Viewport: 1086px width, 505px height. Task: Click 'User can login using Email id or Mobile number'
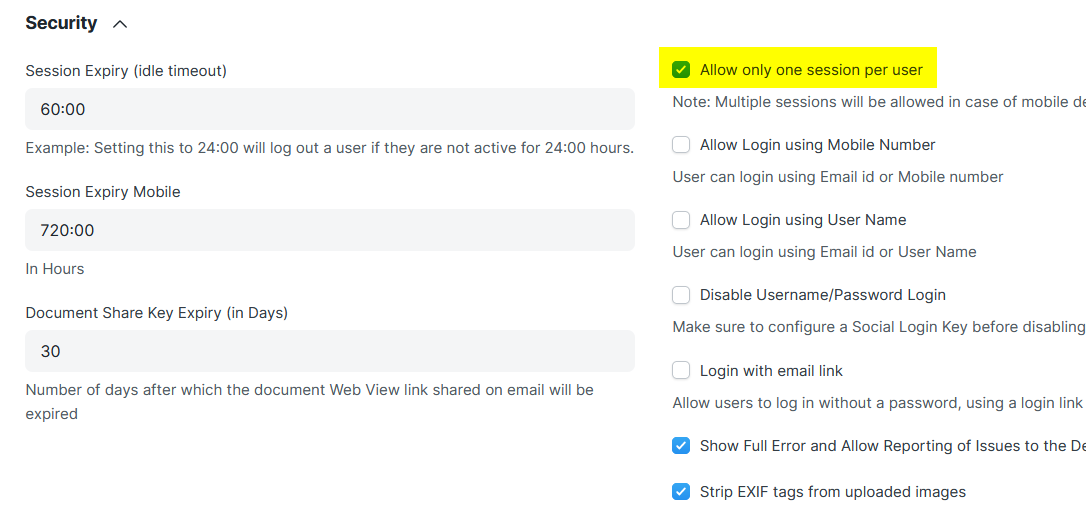(x=838, y=177)
